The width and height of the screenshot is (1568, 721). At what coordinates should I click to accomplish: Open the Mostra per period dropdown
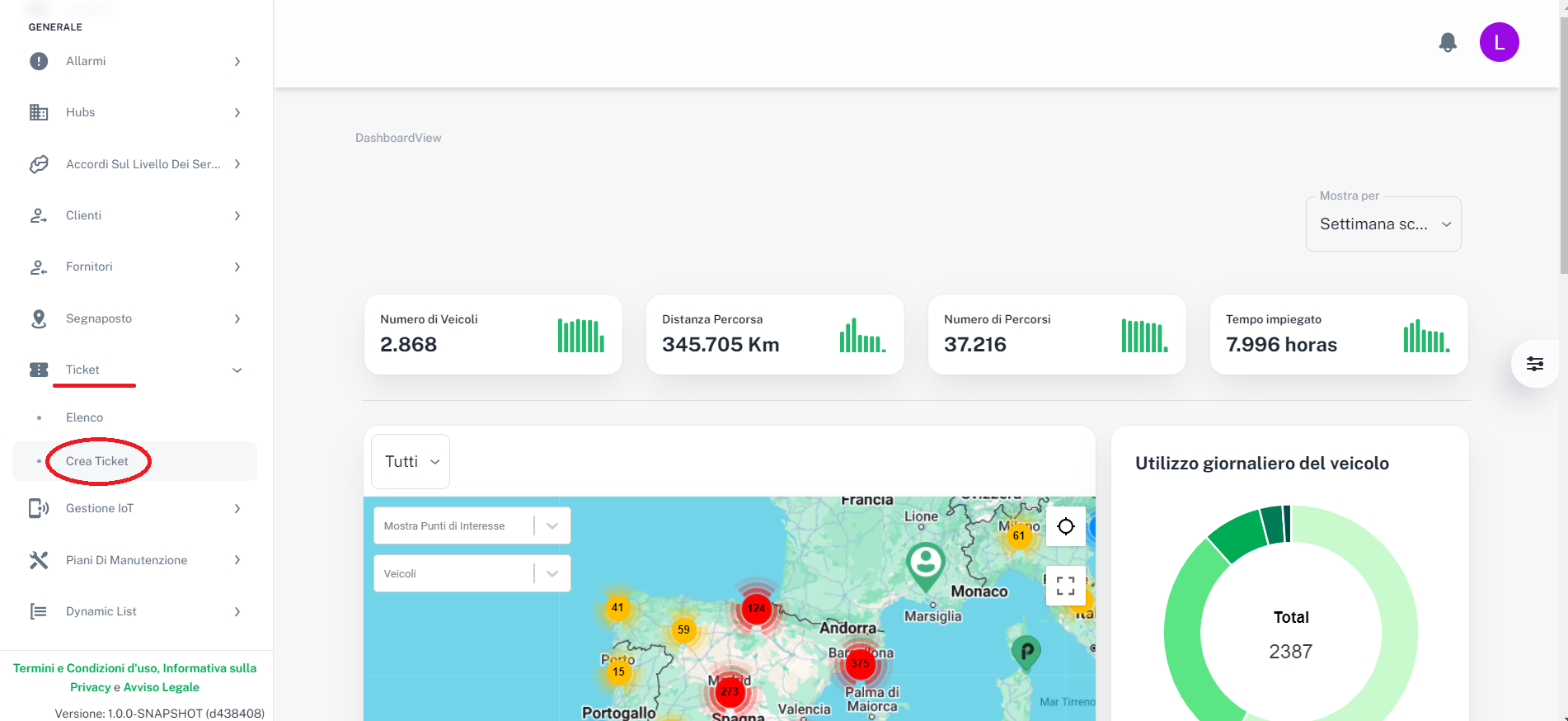1383,224
